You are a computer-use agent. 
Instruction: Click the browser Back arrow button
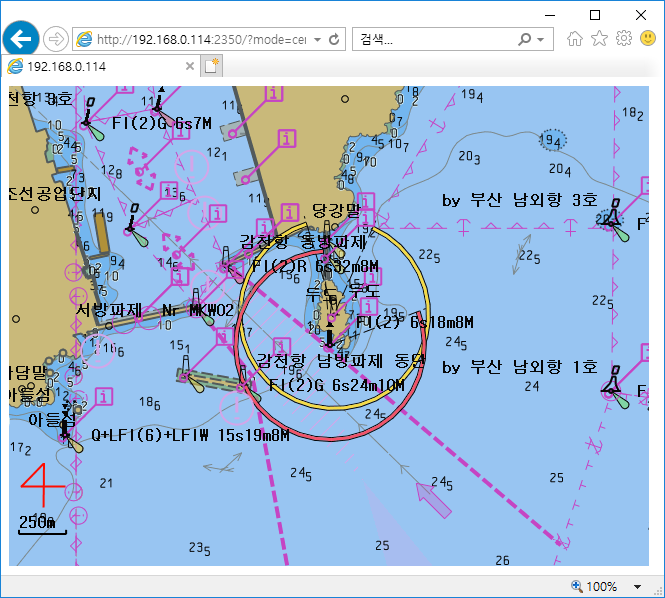point(21,39)
